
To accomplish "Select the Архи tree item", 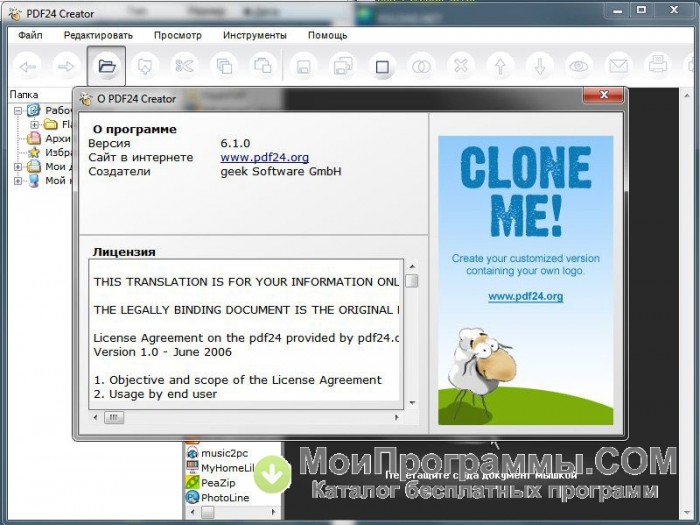I will (x=58, y=139).
